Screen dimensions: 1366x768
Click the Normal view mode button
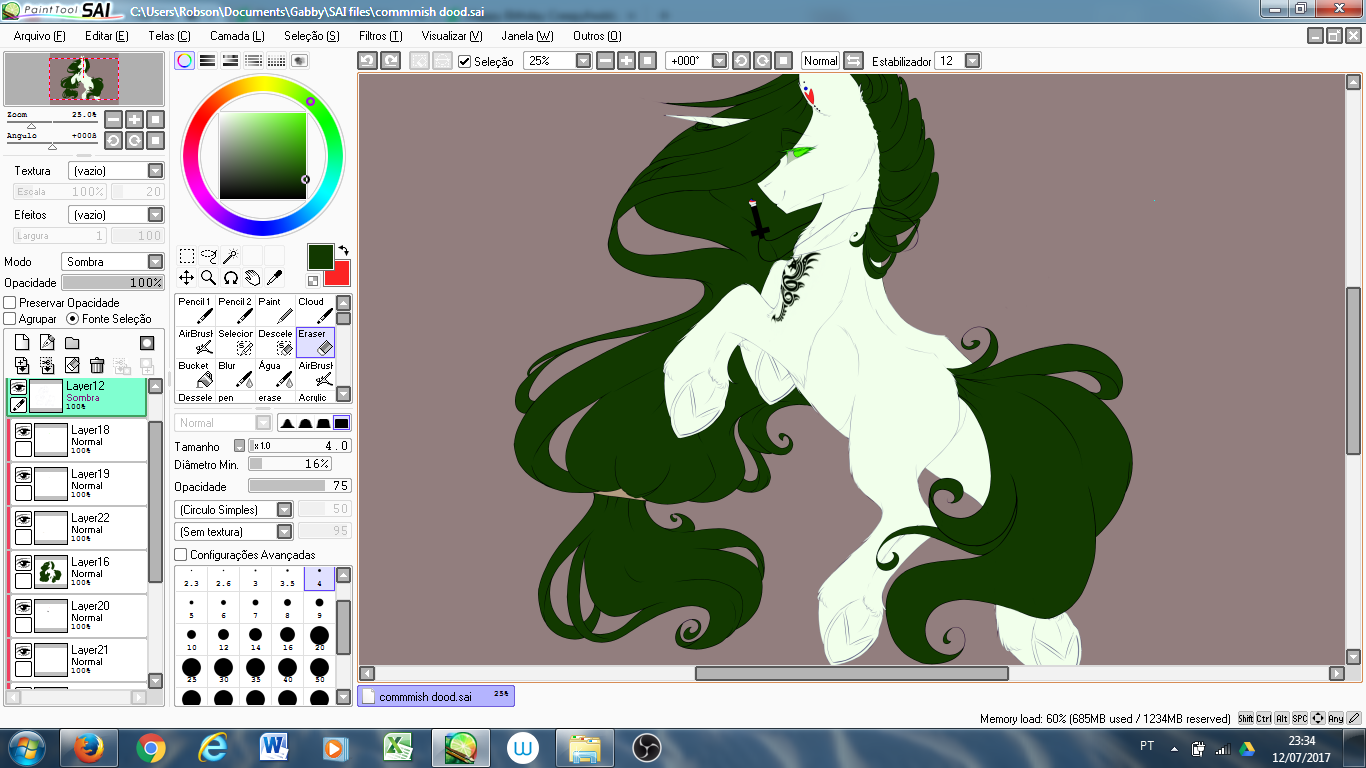pyautogui.click(x=821, y=61)
